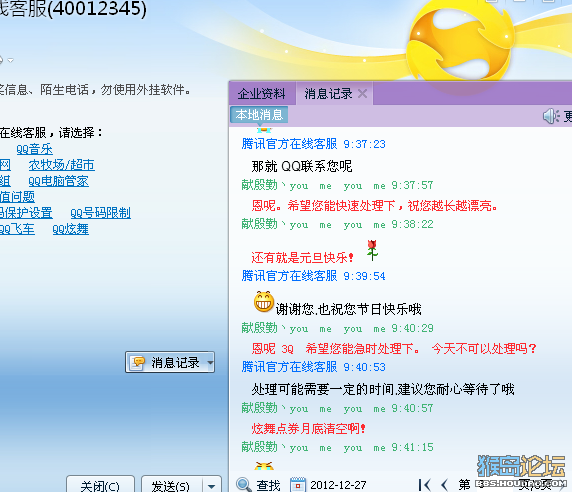This screenshot has width=572, height=492.
Task: Select the 本地消息 tab
Action: tap(259, 115)
